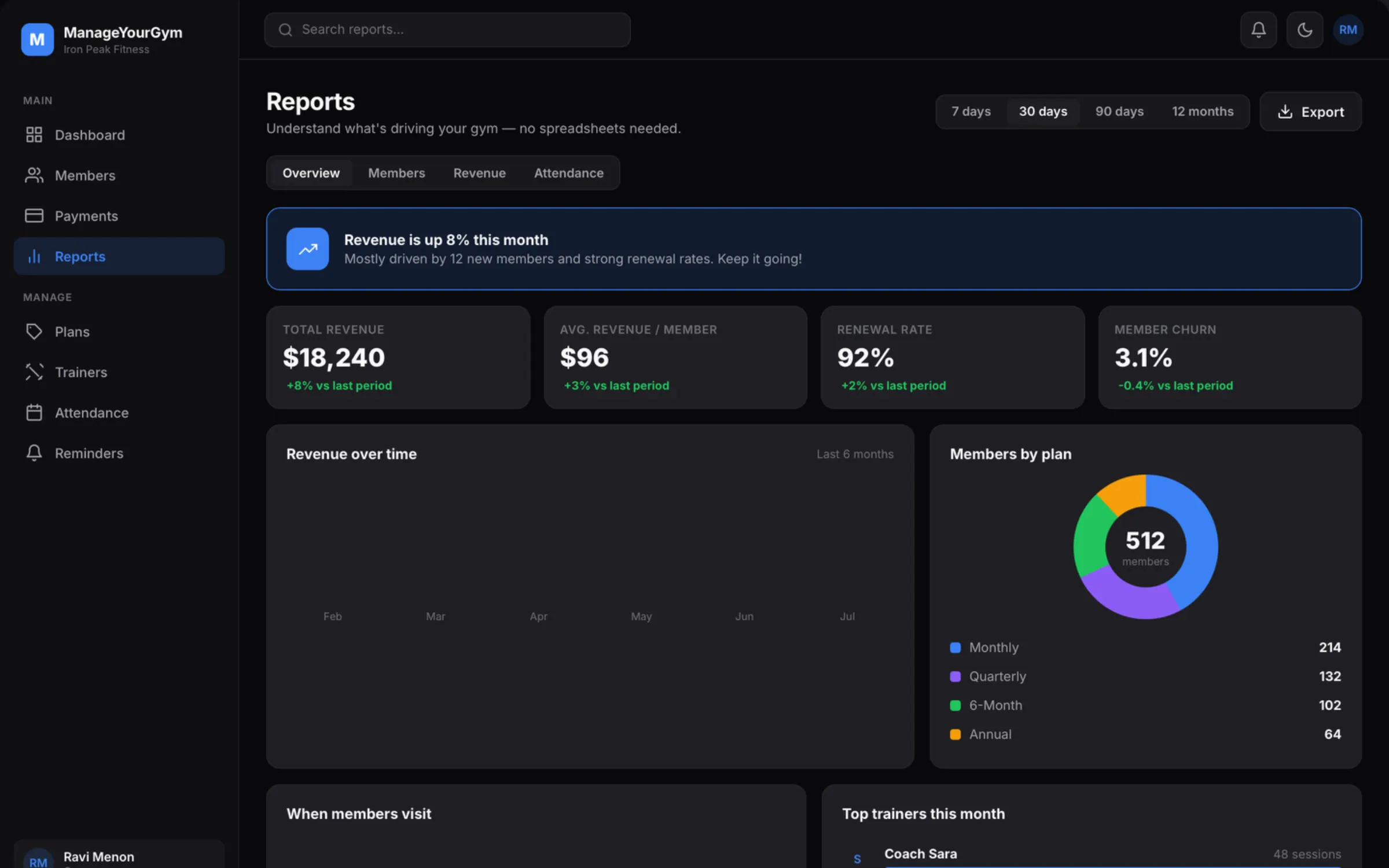Select the 90 days range

[x=1119, y=111]
